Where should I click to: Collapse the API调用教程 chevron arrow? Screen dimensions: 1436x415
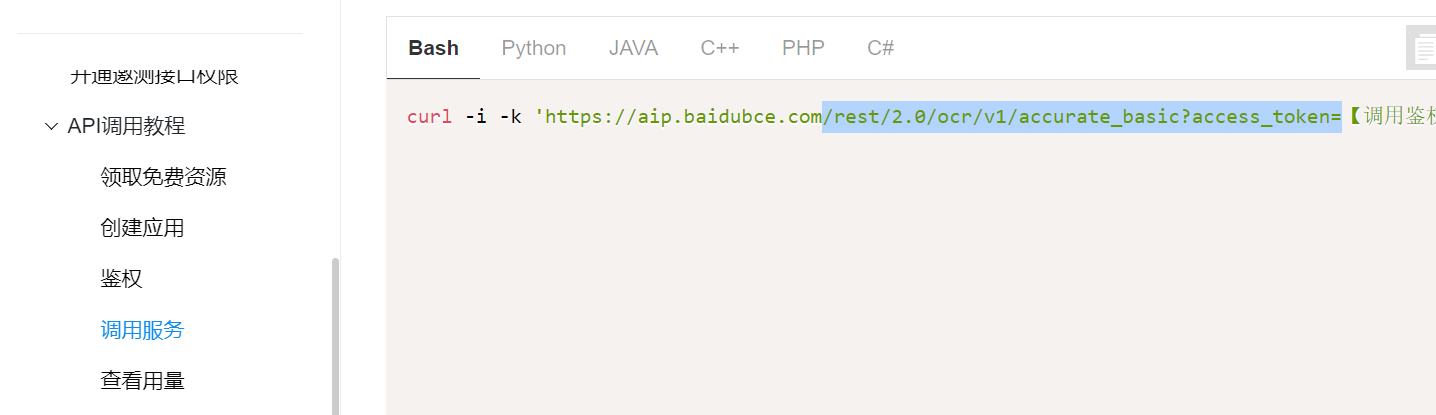point(52,127)
